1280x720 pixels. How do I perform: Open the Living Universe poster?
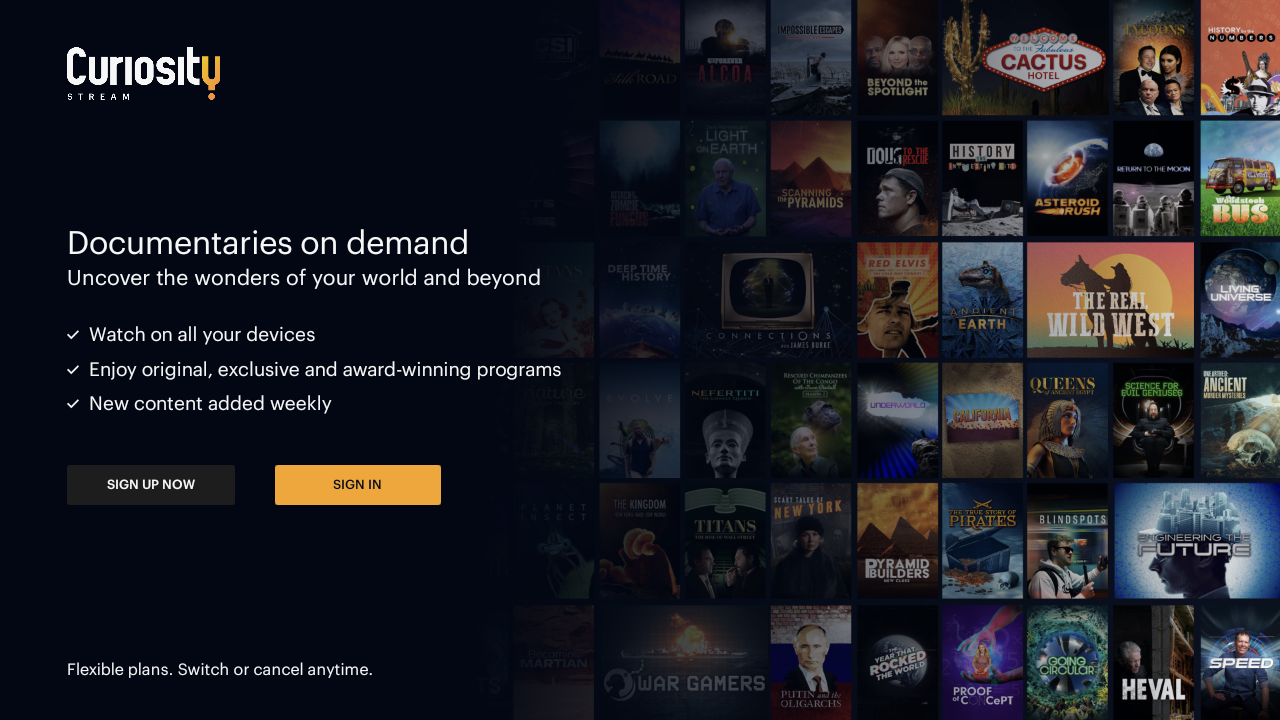(1240, 300)
